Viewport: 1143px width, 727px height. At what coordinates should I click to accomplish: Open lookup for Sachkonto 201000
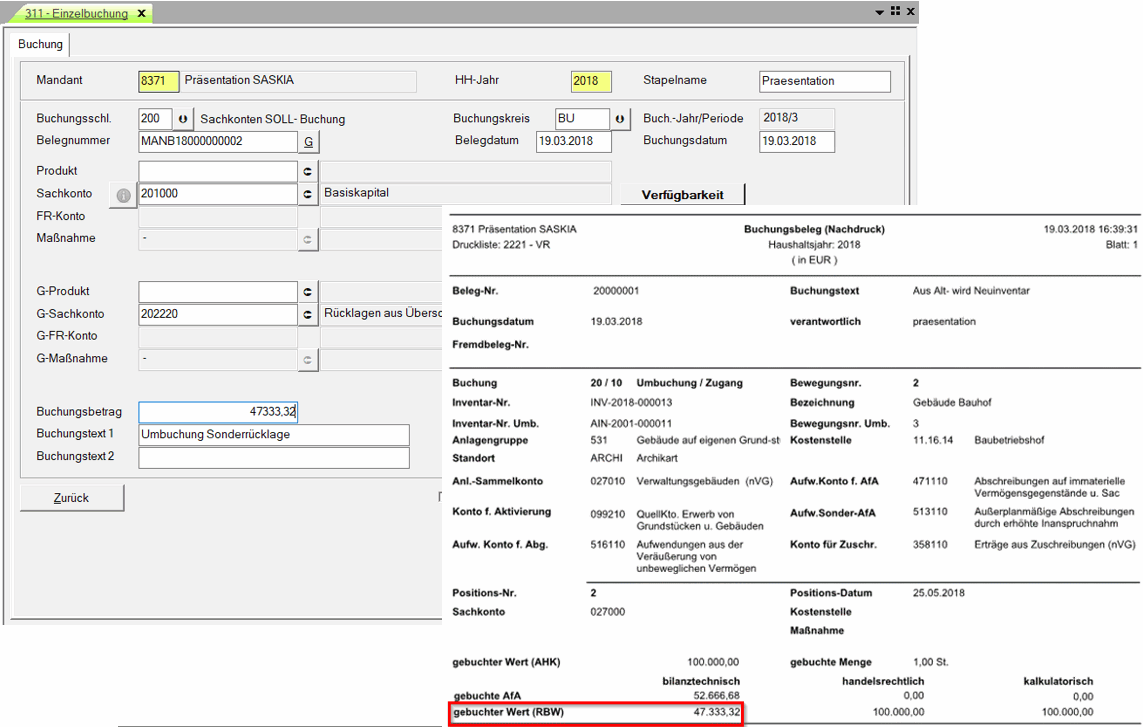coord(308,194)
